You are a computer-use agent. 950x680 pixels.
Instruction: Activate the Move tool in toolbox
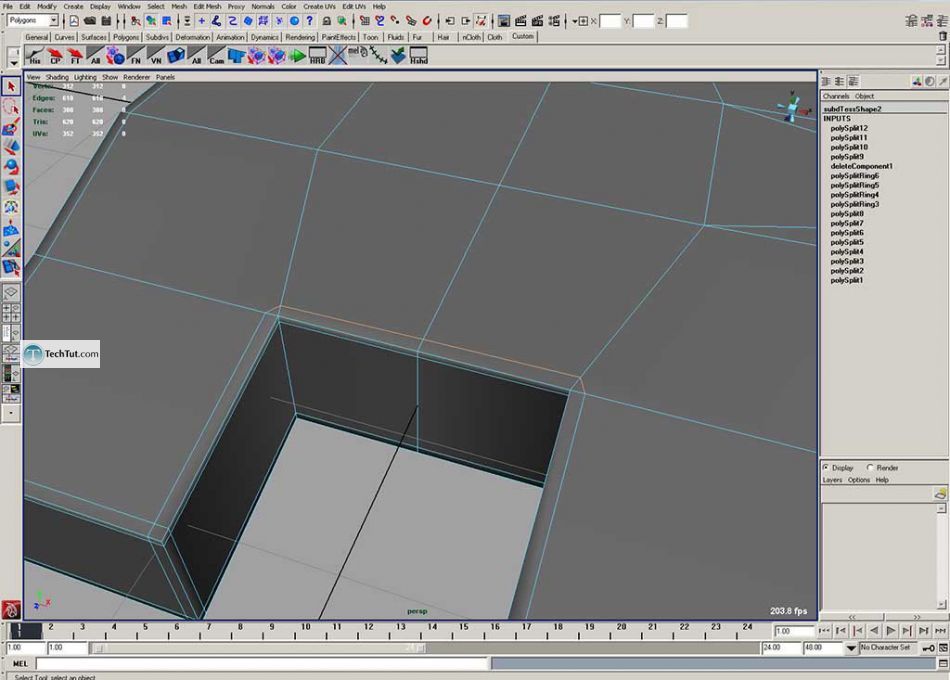(11, 147)
